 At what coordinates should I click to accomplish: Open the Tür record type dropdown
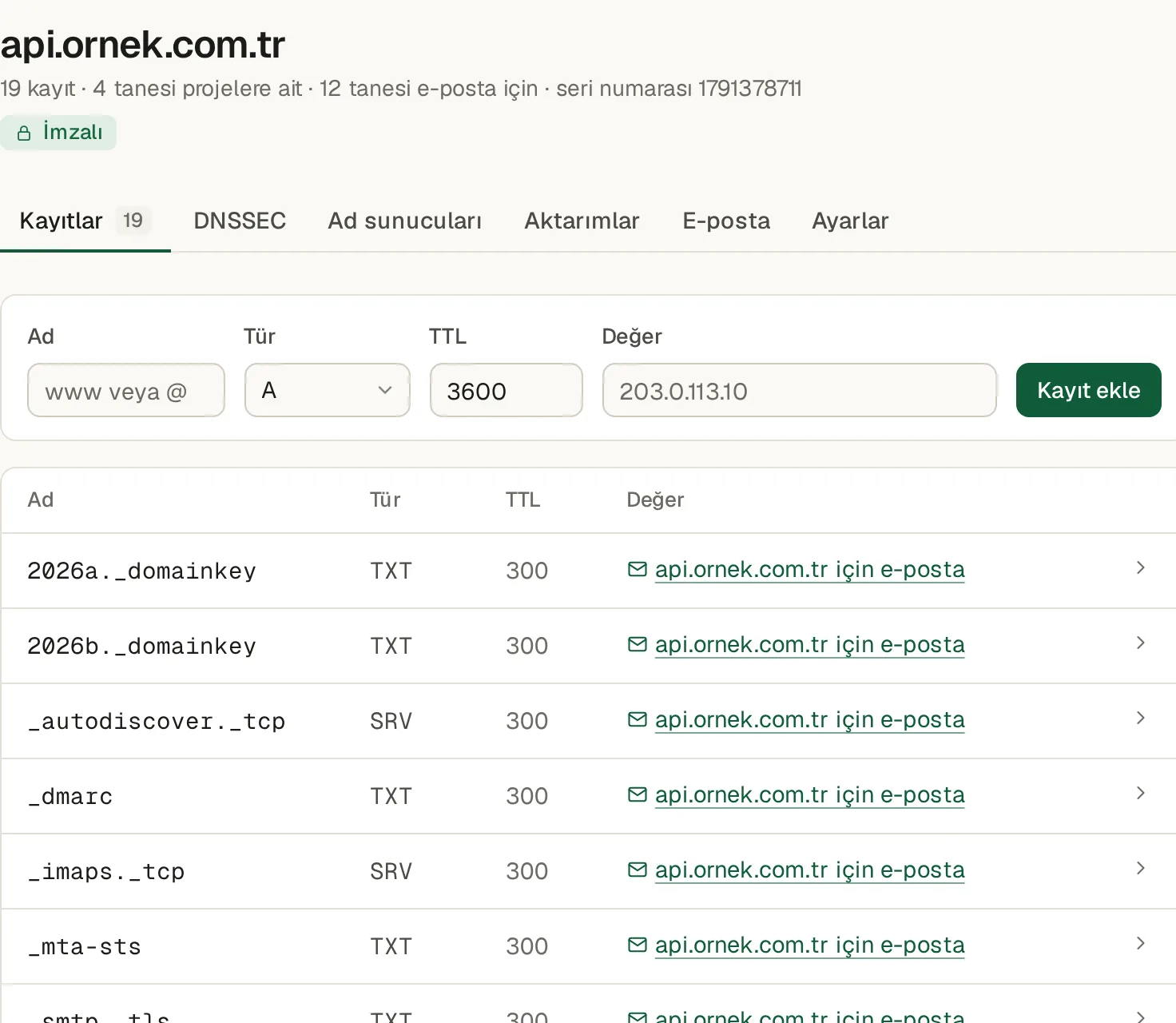pos(328,390)
